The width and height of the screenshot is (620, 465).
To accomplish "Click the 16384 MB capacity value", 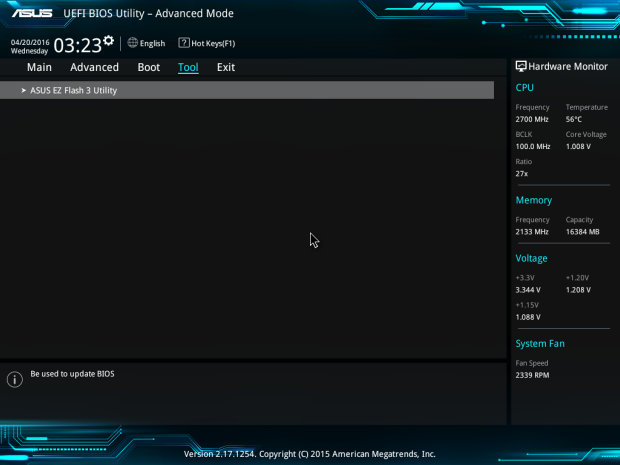I will tap(582, 232).
